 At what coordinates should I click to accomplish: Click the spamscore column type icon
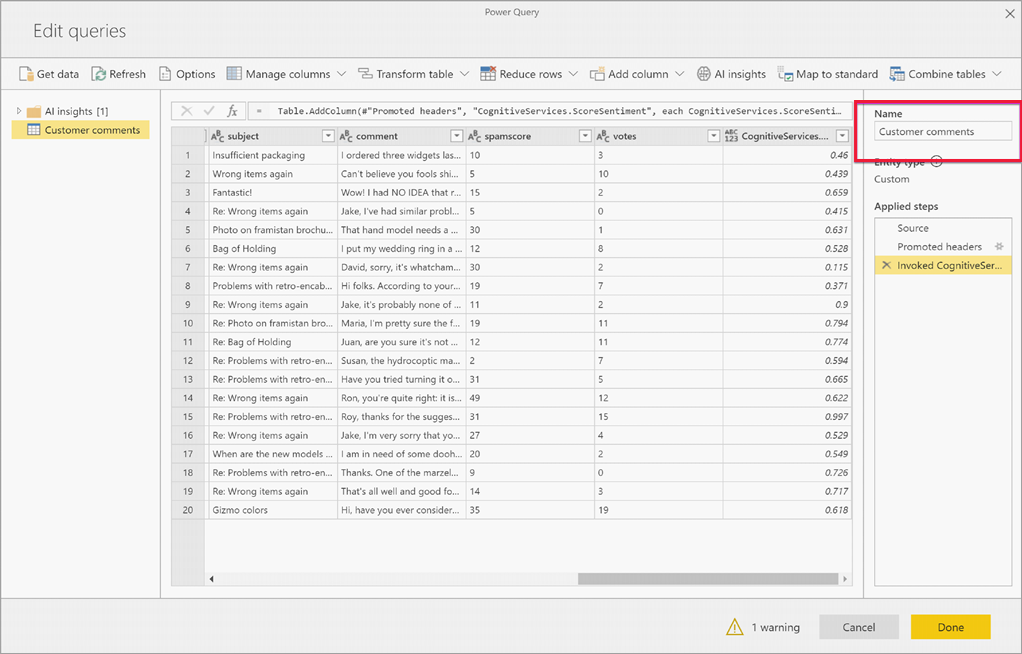(474, 136)
